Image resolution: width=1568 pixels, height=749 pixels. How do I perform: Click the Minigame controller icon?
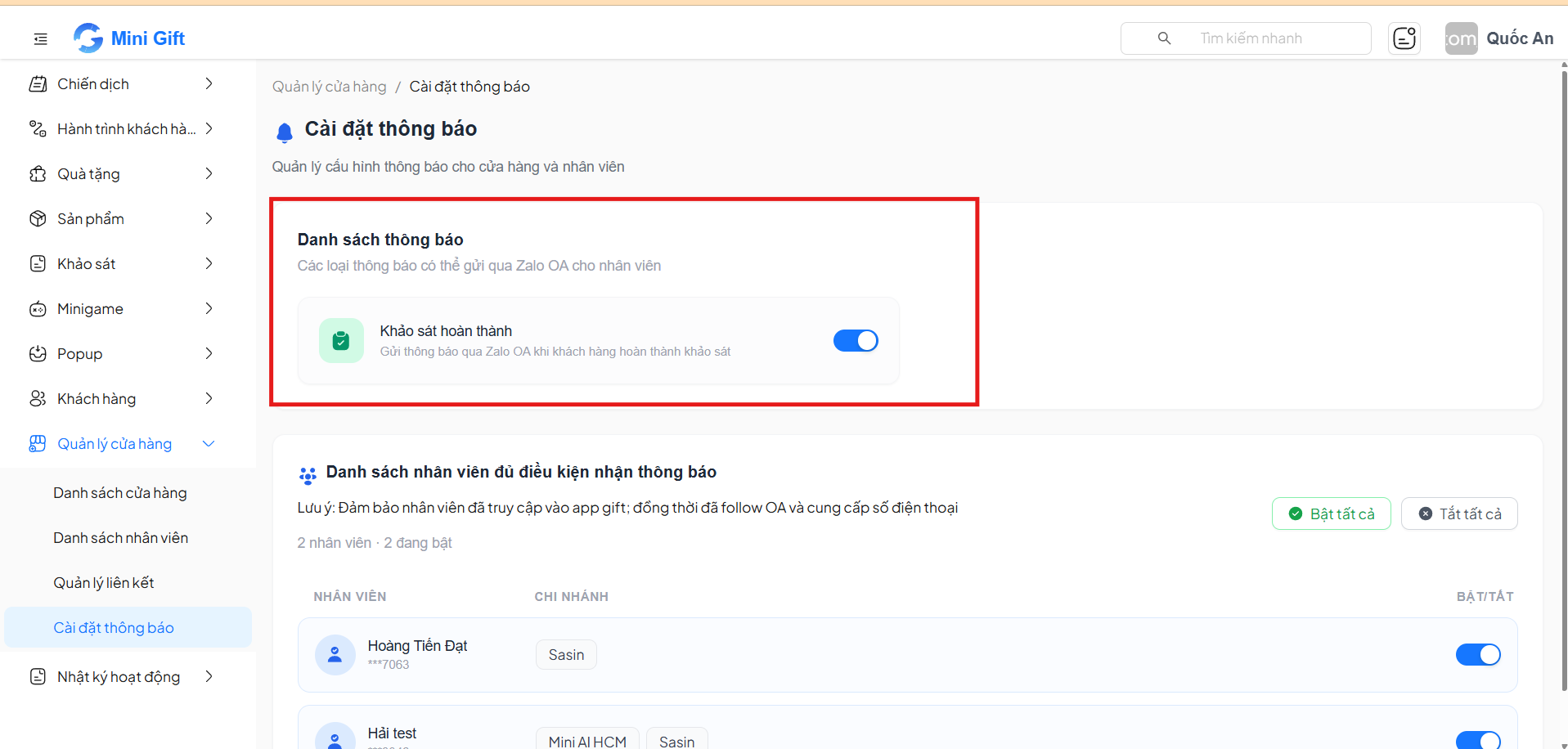click(38, 308)
